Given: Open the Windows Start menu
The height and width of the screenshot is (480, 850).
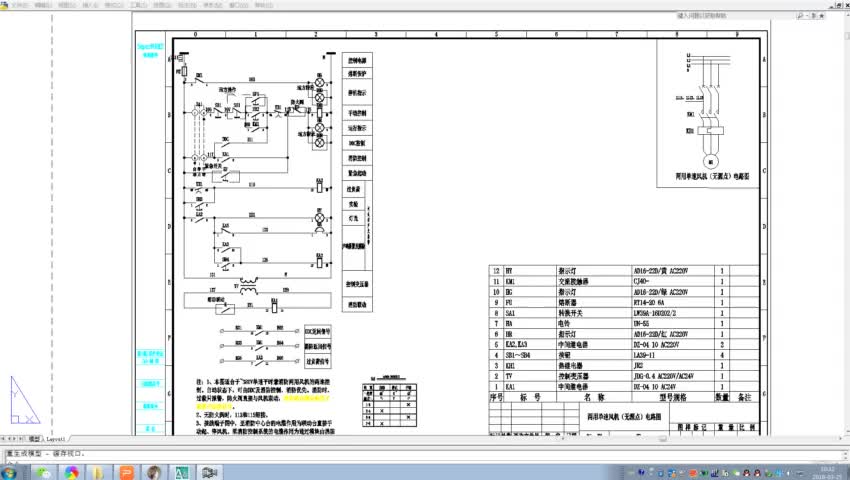Looking at the screenshot, I should (x=9, y=472).
